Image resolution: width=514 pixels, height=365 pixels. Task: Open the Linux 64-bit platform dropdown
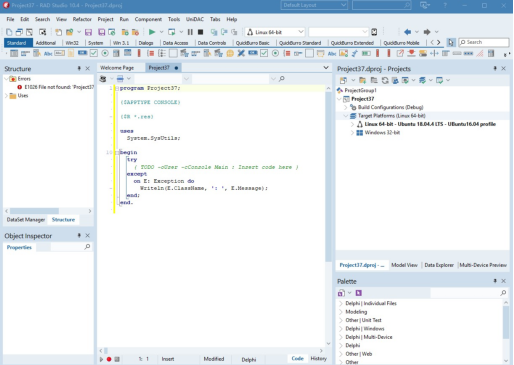301,32
